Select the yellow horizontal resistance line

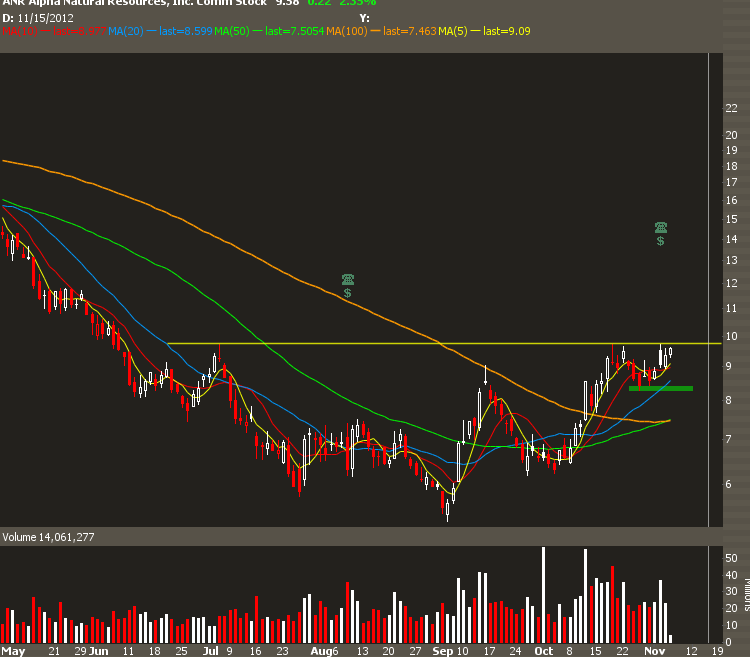(400, 344)
